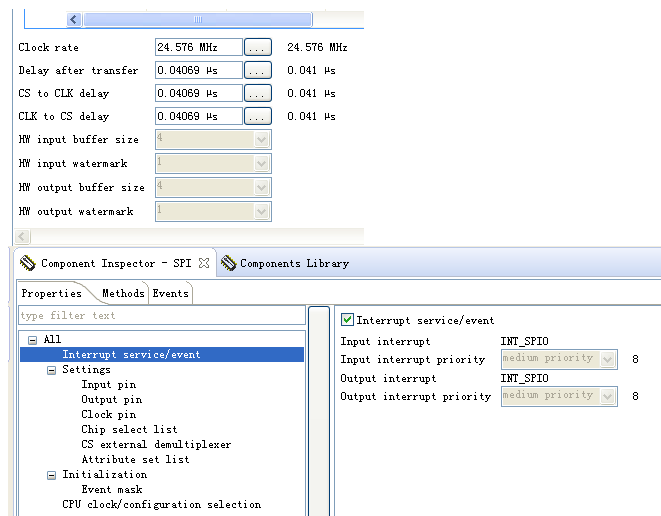Click the HW input buffer size label
The height and width of the screenshot is (516, 661).
tap(78, 140)
